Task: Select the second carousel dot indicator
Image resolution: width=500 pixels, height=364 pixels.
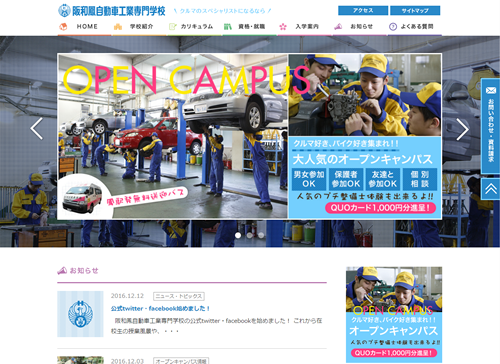Action: (x=250, y=235)
